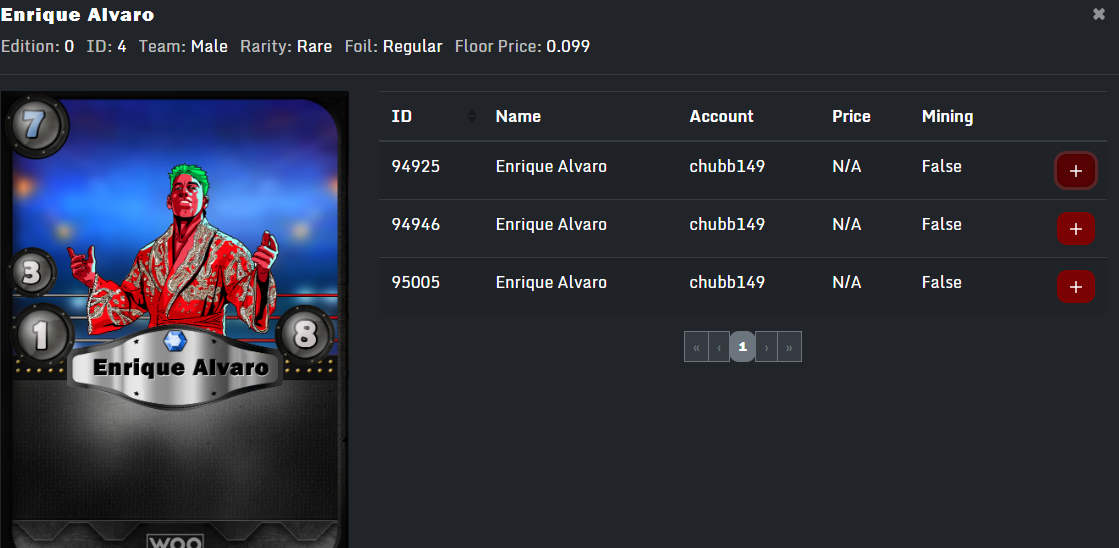This screenshot has width=1119, height=548.
Task: Jump to last page of results
Action: point(789,347)
